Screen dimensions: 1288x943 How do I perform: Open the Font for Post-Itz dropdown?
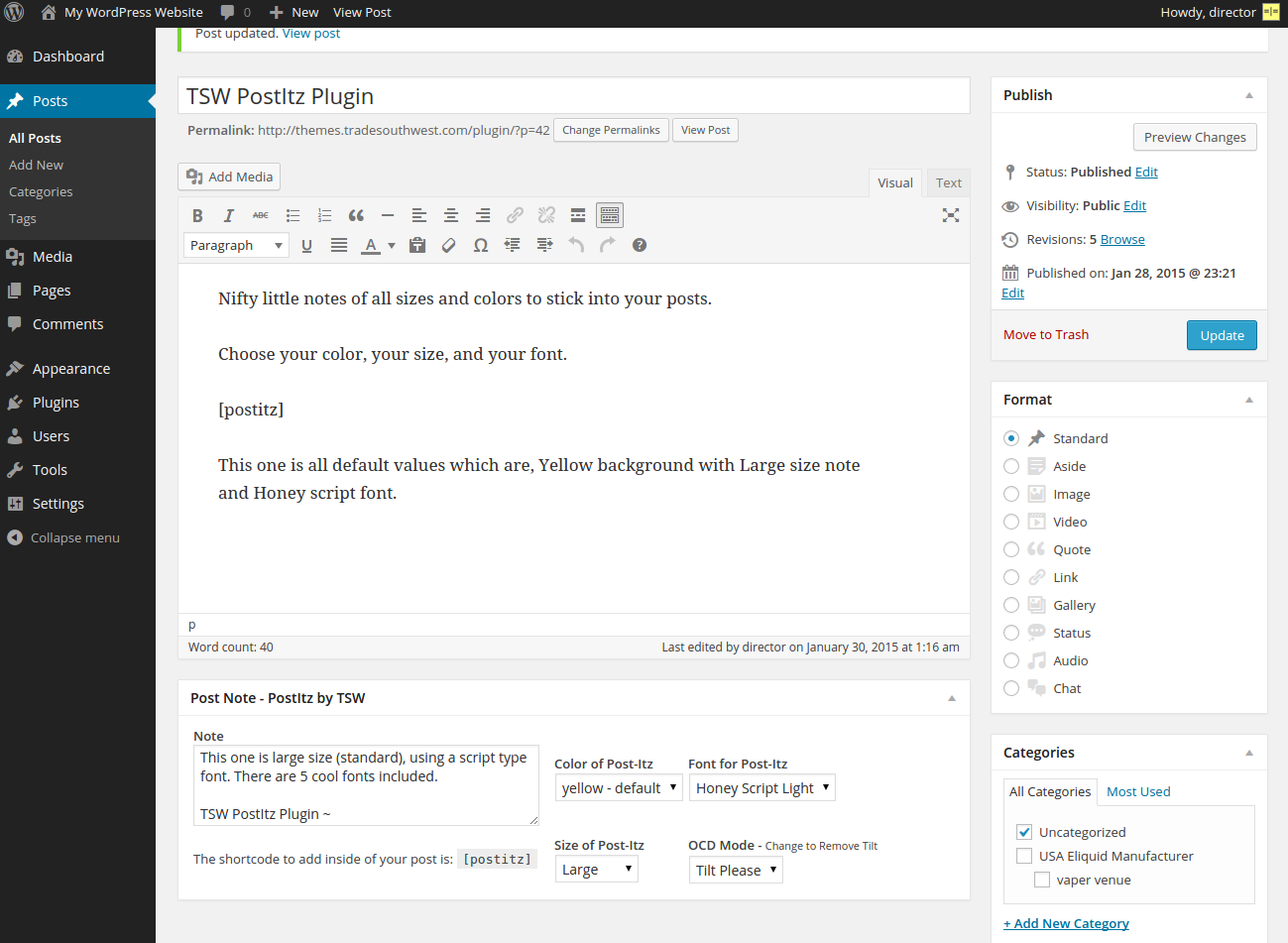click(761, 788)
